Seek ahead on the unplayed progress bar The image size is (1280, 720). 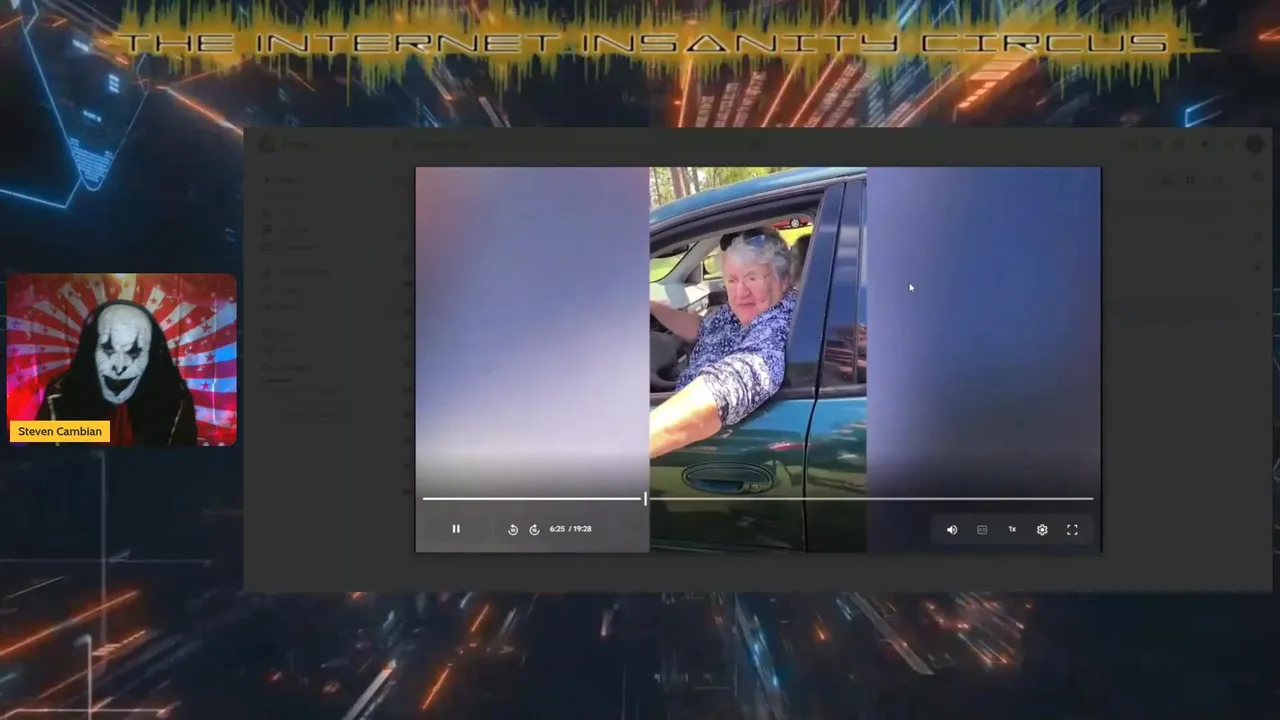coord(870,498)
